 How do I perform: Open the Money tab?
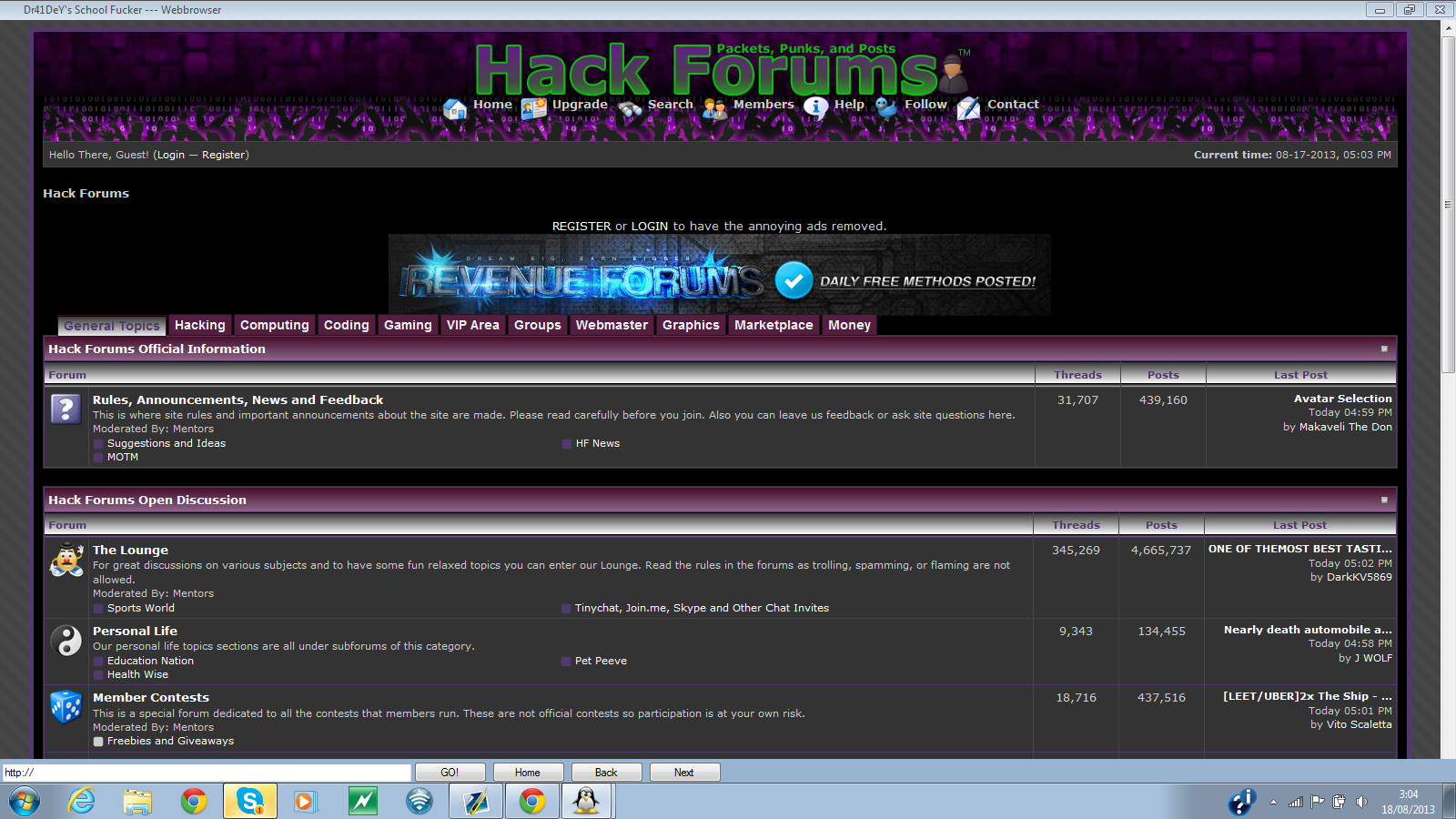850,326
